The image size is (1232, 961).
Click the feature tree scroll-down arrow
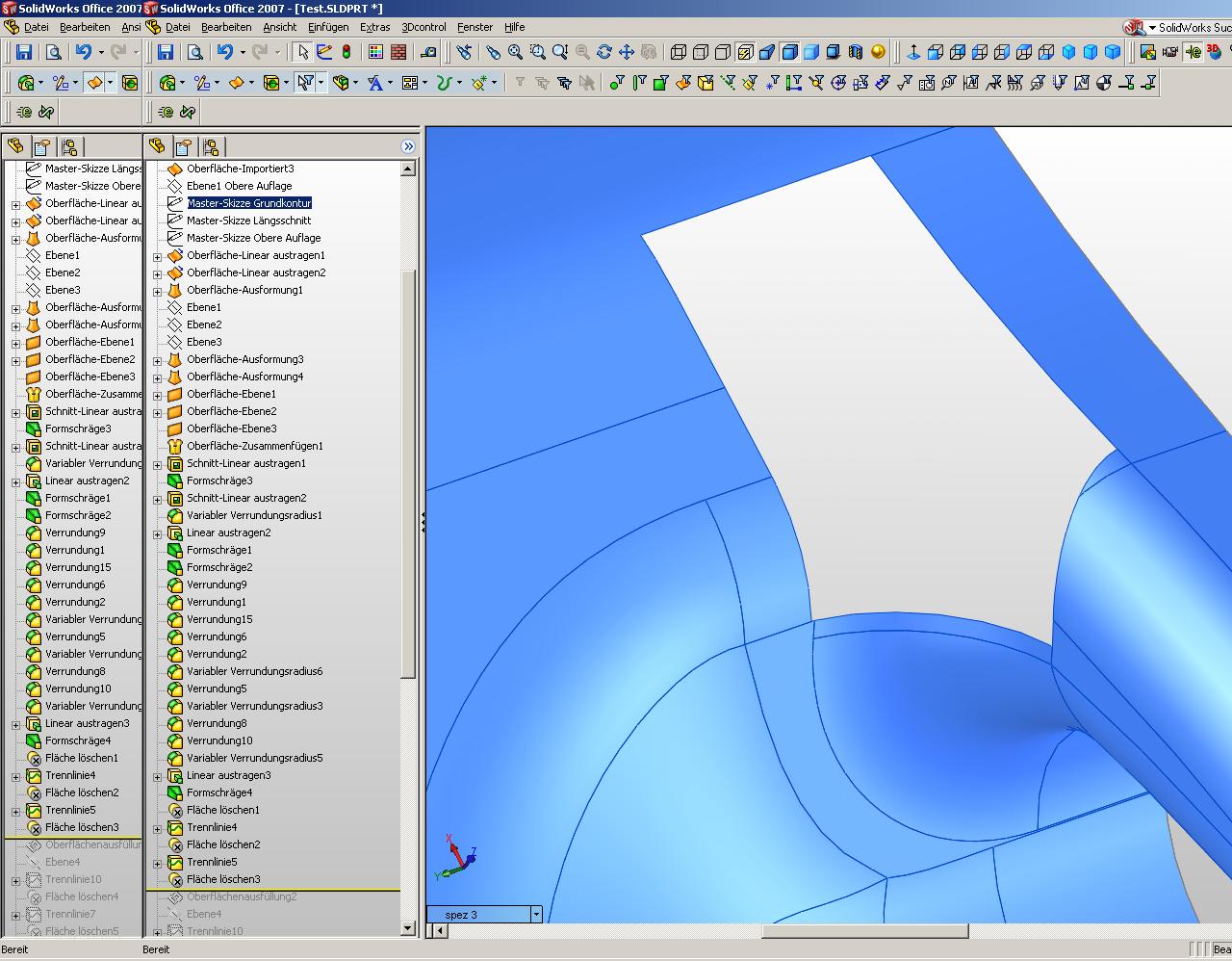coord(408,928)
